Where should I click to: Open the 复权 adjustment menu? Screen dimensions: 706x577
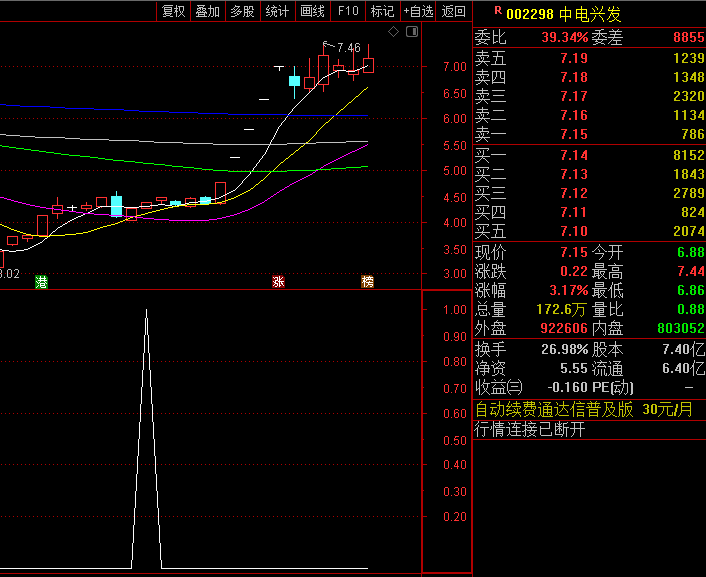coord(174,11)
